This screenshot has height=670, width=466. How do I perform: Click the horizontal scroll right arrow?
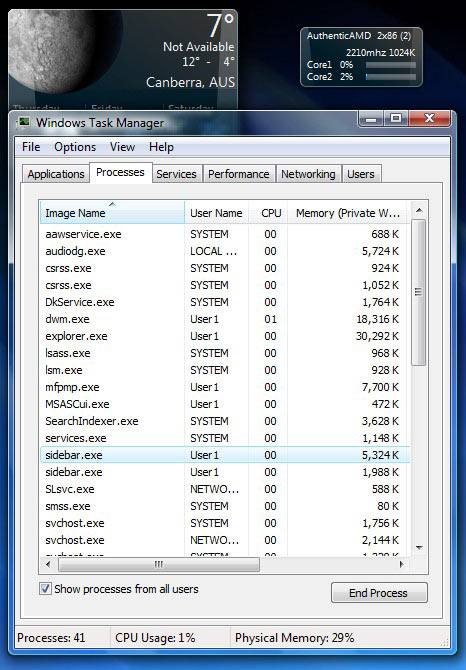(x=402, y=564)
